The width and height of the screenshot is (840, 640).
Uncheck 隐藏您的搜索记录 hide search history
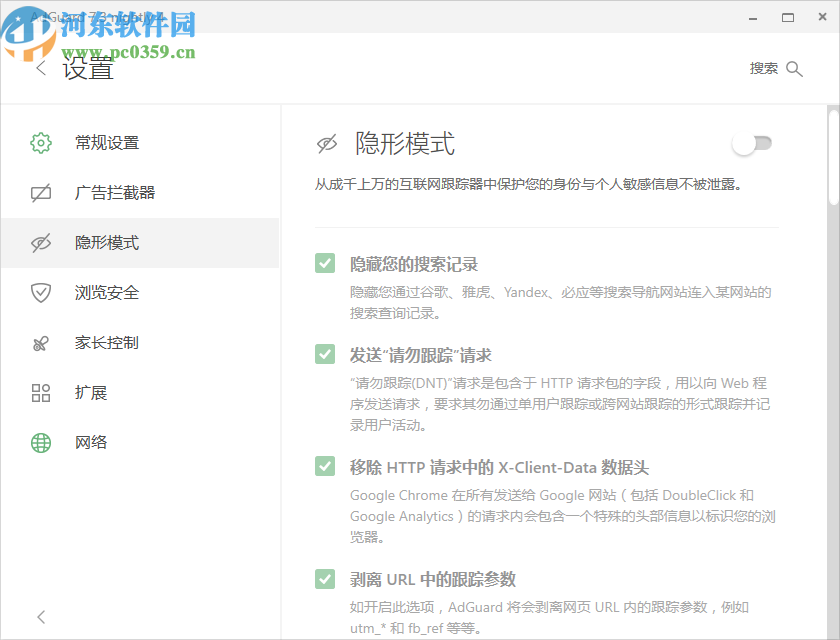(325, 262)
